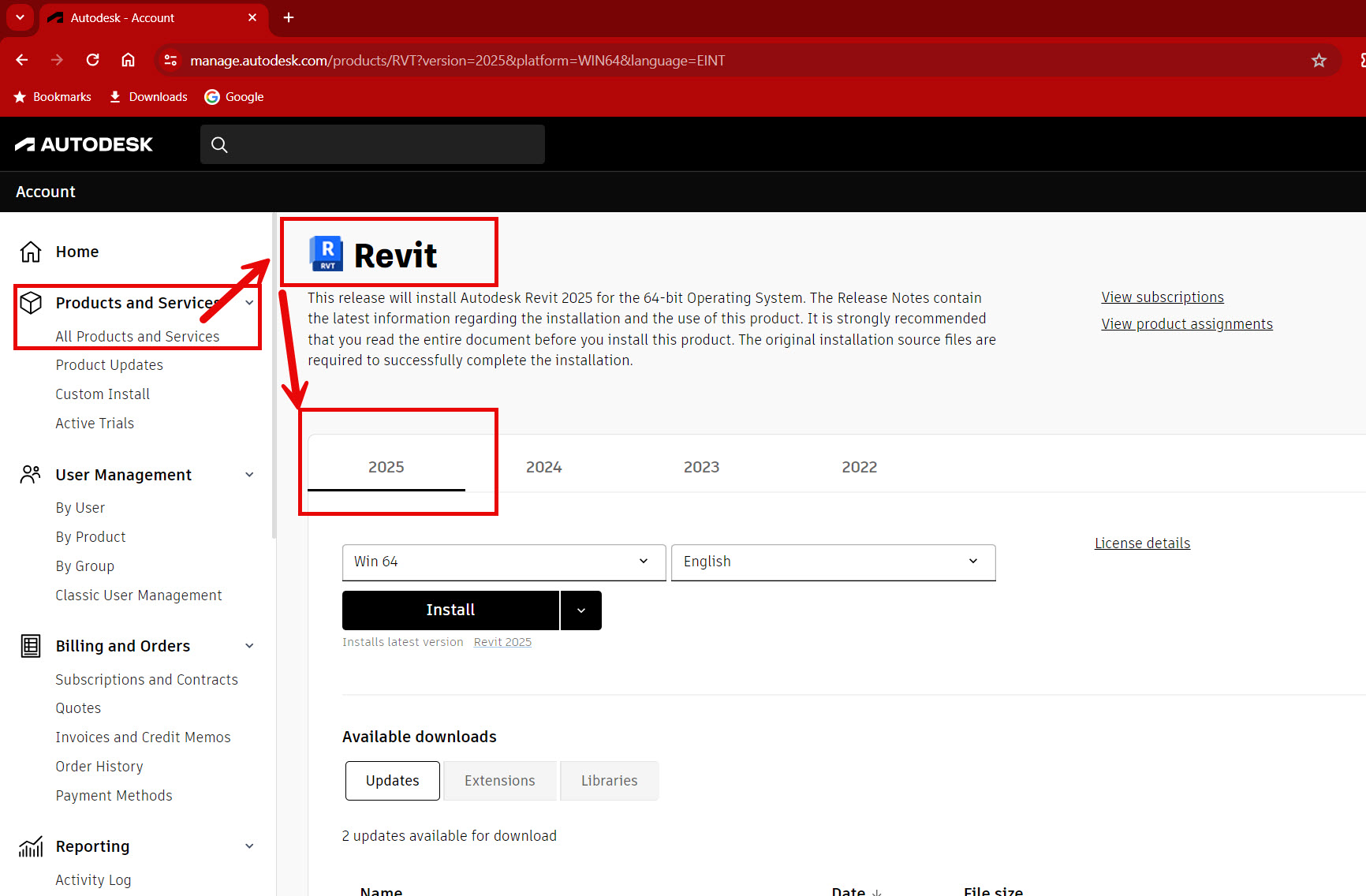
Task: Focus the Autodesk search field
Action: (x=372, y=144)
